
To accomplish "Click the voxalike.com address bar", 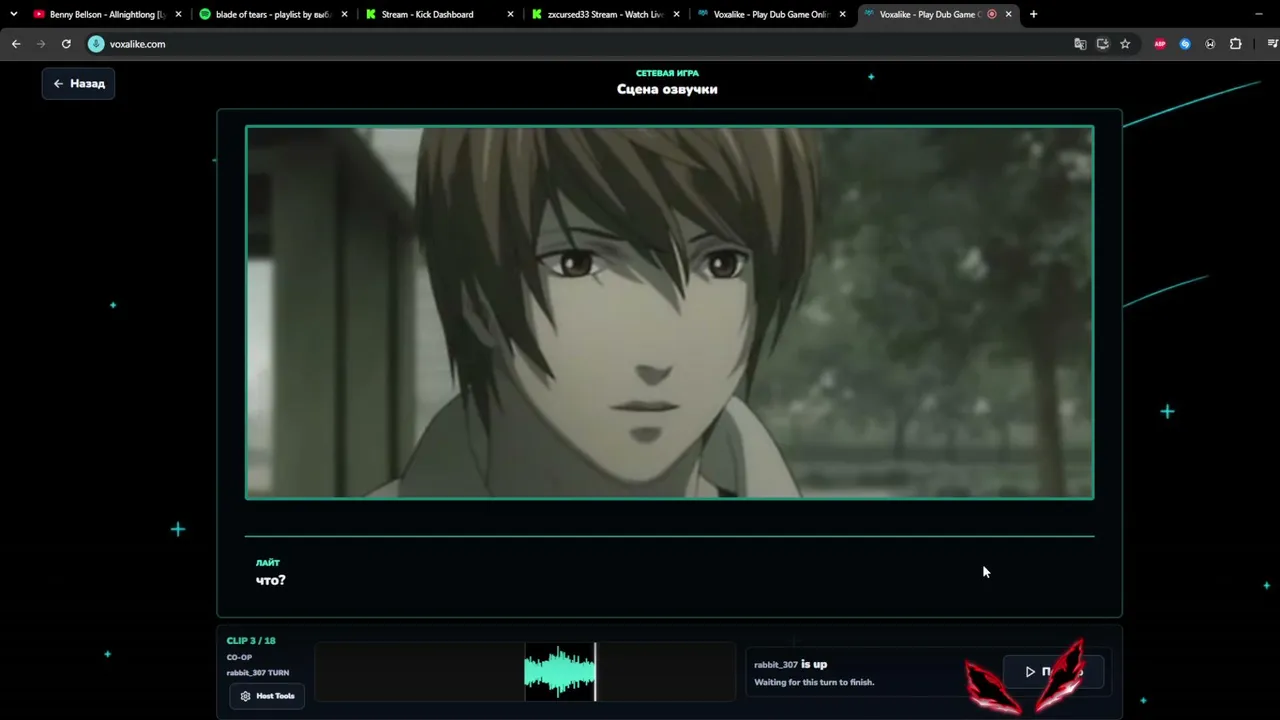I will click(575, 44).
